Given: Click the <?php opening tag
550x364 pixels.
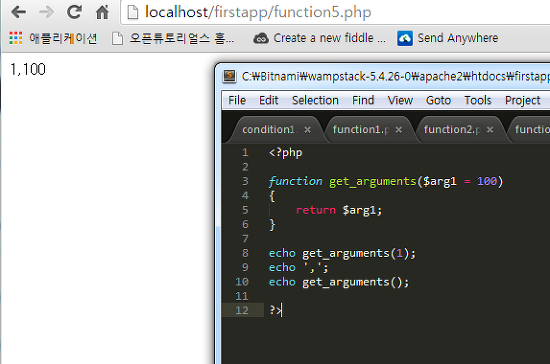Looking at the screenshot, I should 286,153.
